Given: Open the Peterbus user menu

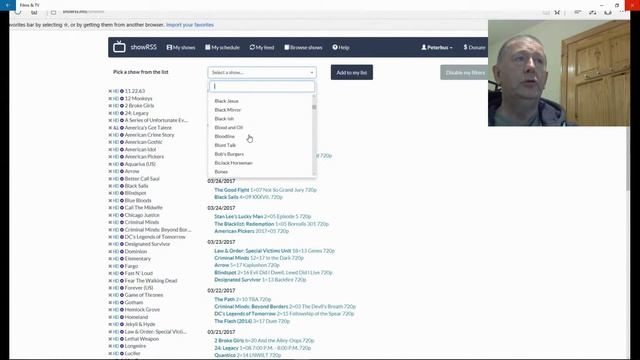Looking at the screenshot, I should click(x=437, y=47).
